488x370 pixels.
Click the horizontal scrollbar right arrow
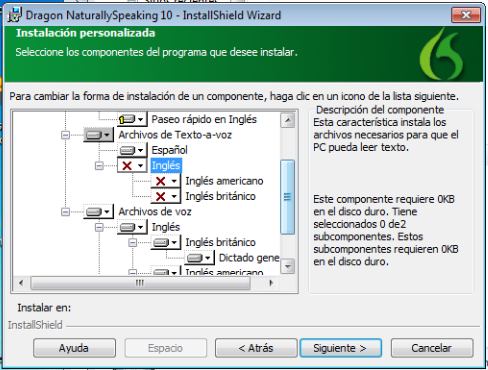point(271,283)
